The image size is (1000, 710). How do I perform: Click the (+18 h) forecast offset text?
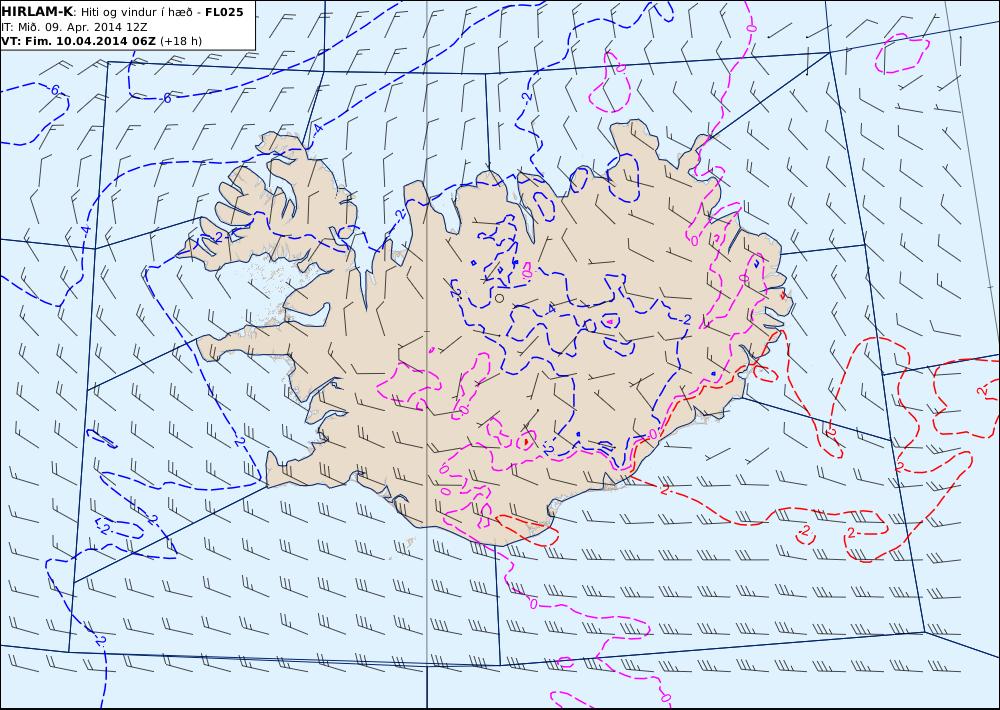click(x=180, y=41)
